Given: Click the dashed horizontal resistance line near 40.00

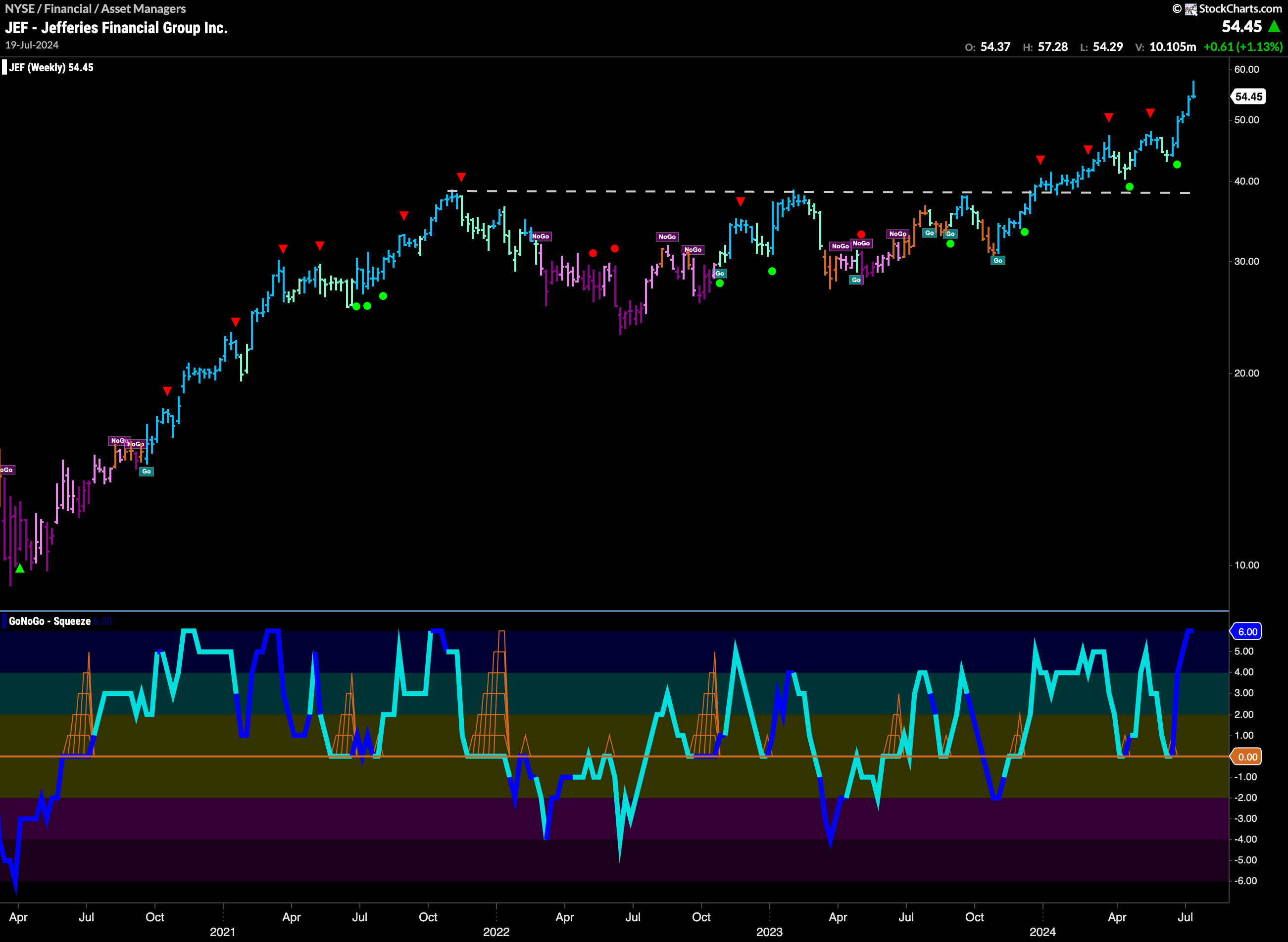Looking at the screenshot, I should click(819, 191).
